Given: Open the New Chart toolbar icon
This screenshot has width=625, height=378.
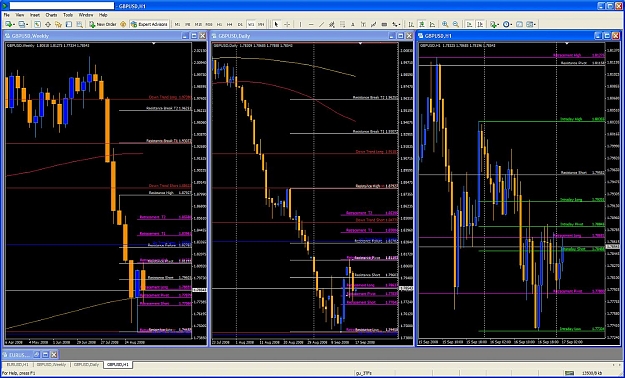Looking at the screenshot, I should coord(10,24).
